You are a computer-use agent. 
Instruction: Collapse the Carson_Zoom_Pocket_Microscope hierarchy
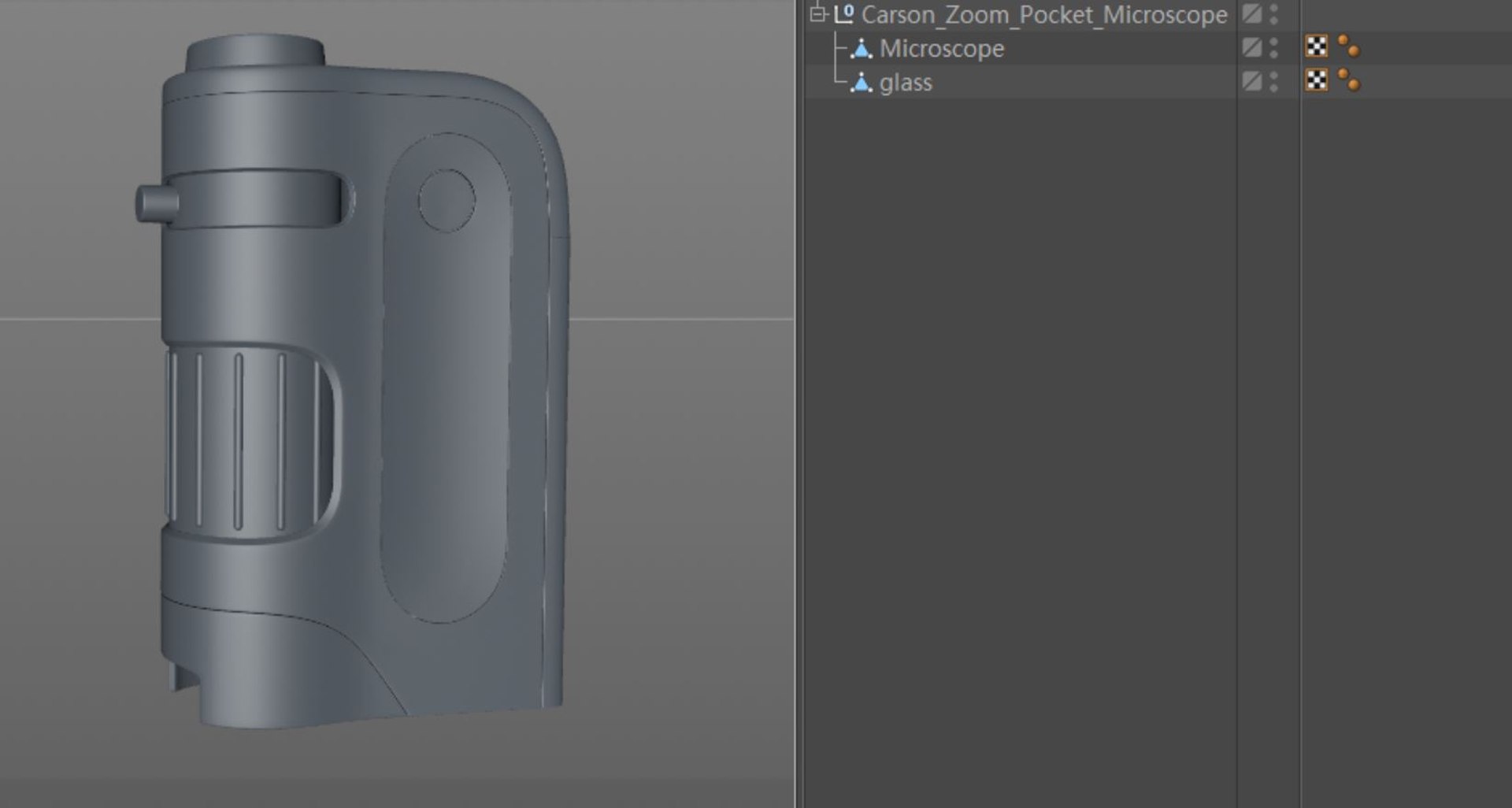tap(817, 13)
